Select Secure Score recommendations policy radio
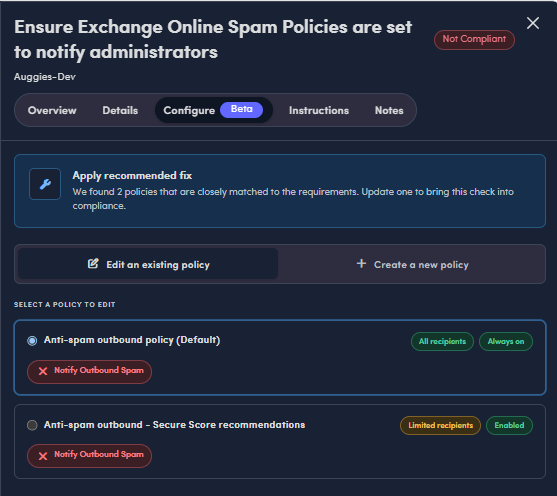 [32, 425]
